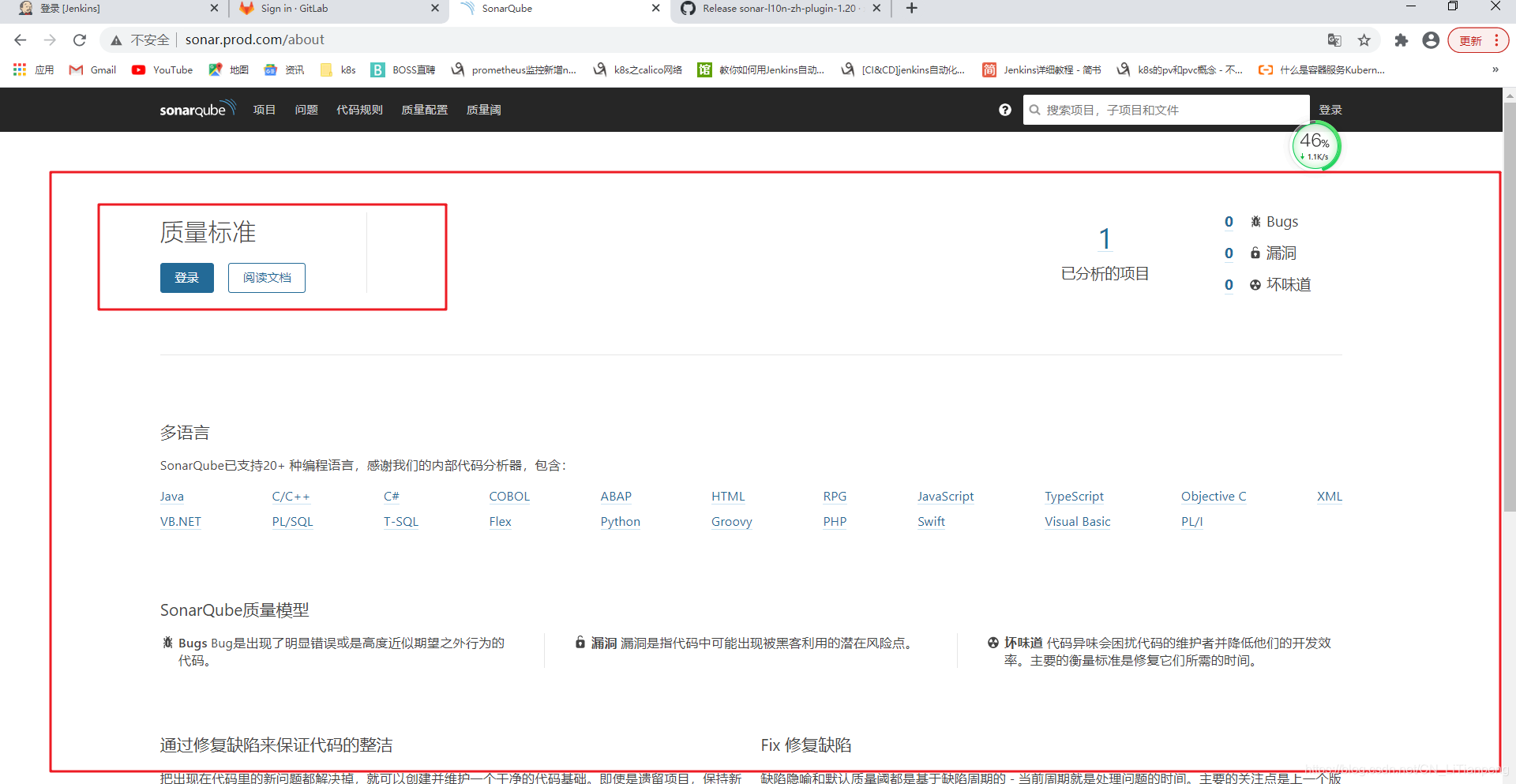1516x784 pixels.
Task: Open the YouTube bookmark
Action: [x=163, y=70]
